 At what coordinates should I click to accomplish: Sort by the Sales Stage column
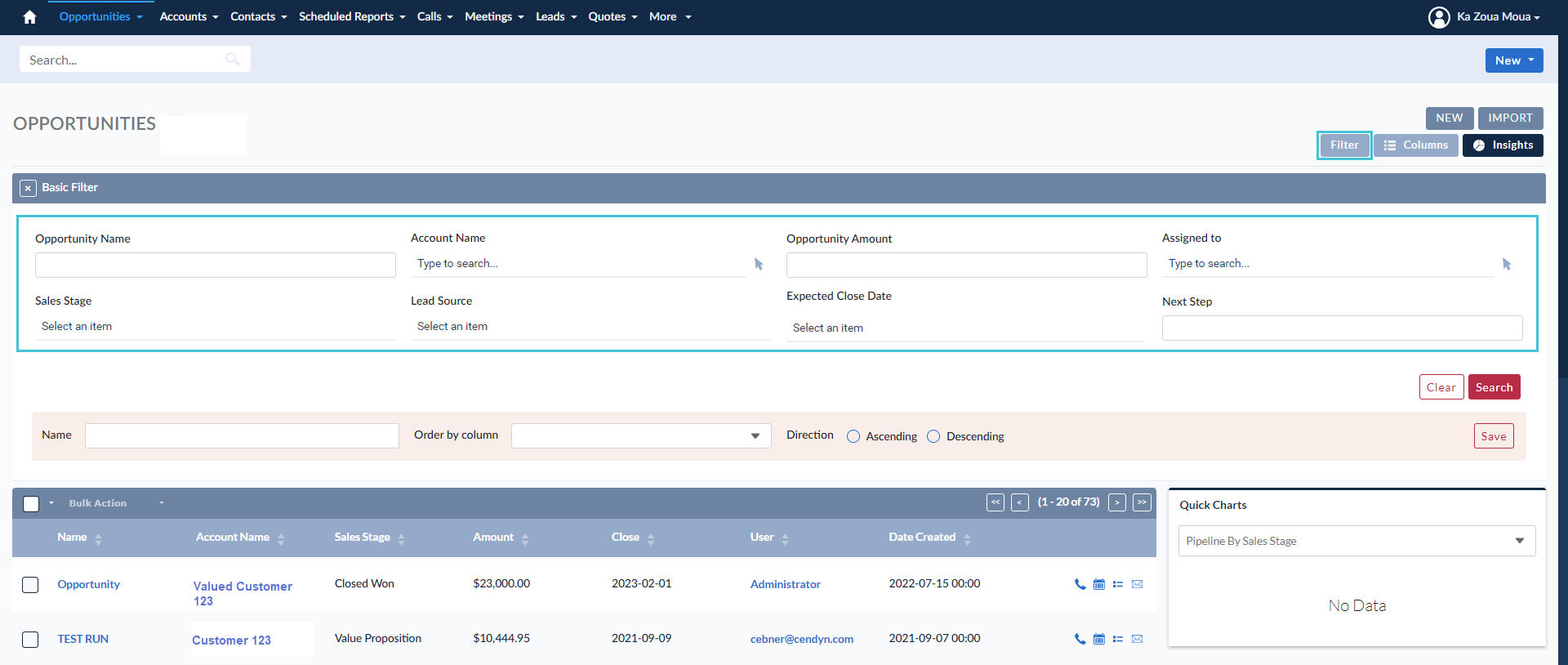(x=401, y=538)
